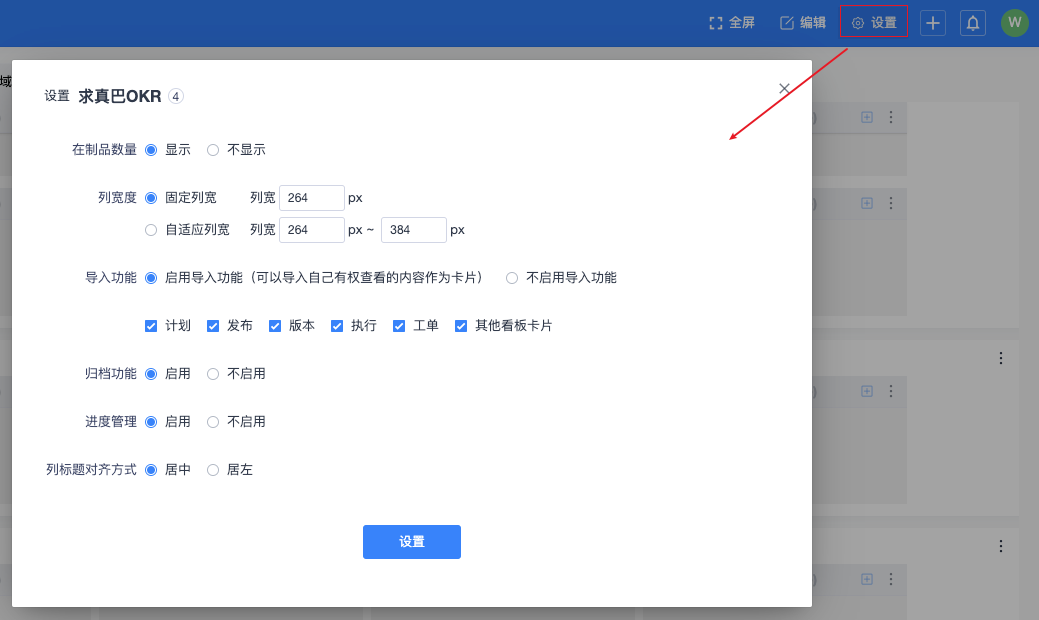
Task: Uncheck the 版本 checkbox
Action: pyautogui.click(x=275, y=326)
